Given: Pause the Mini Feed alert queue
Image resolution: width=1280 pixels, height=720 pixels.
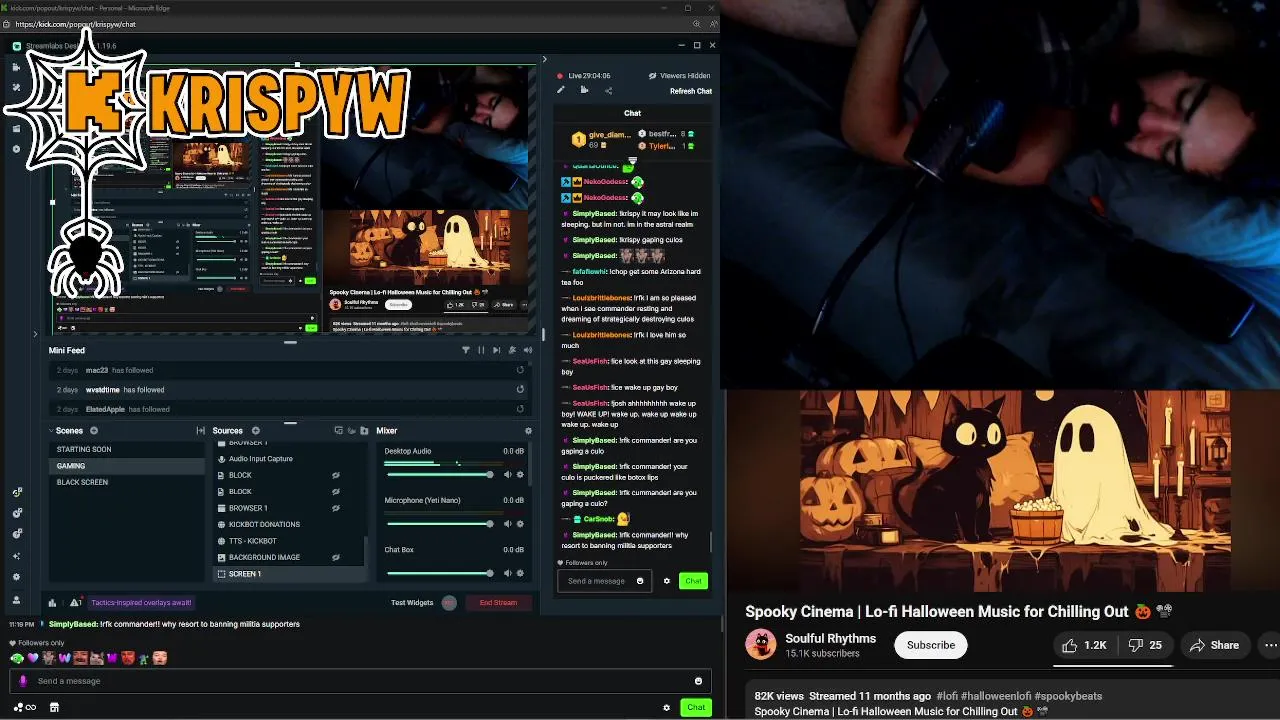Looking at the screenshot, I should pos(481,350).
